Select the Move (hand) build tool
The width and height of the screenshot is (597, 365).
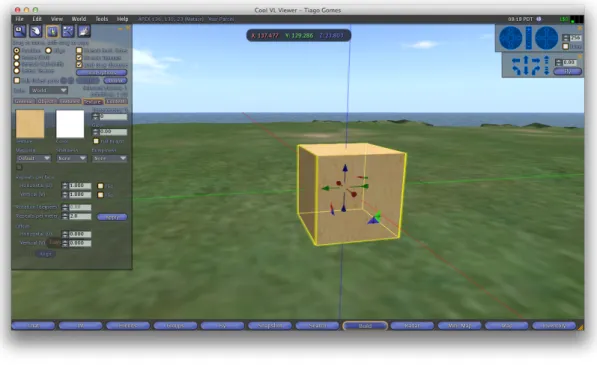coord(36,31)
